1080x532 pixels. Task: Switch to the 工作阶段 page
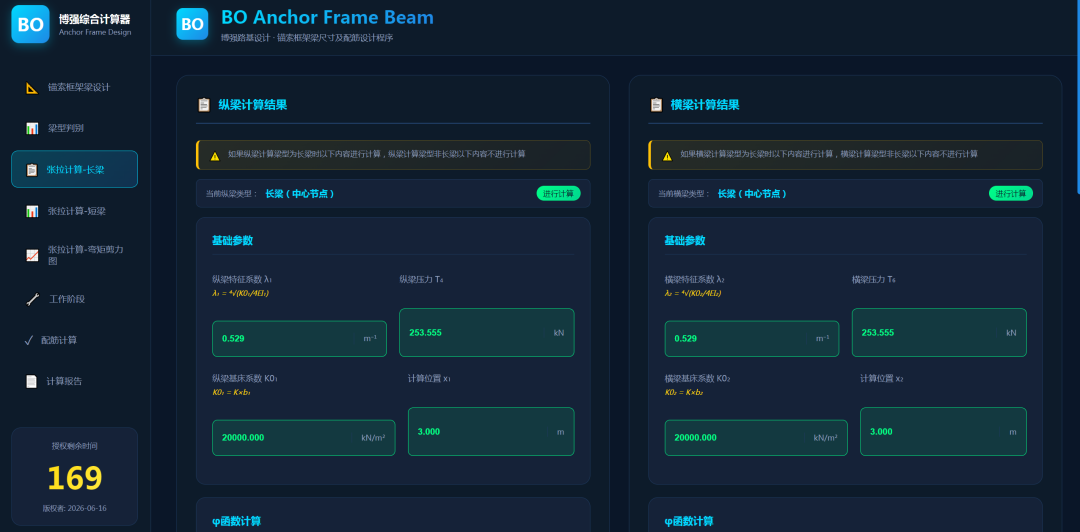pyautogui.click(x=74, y=299)
